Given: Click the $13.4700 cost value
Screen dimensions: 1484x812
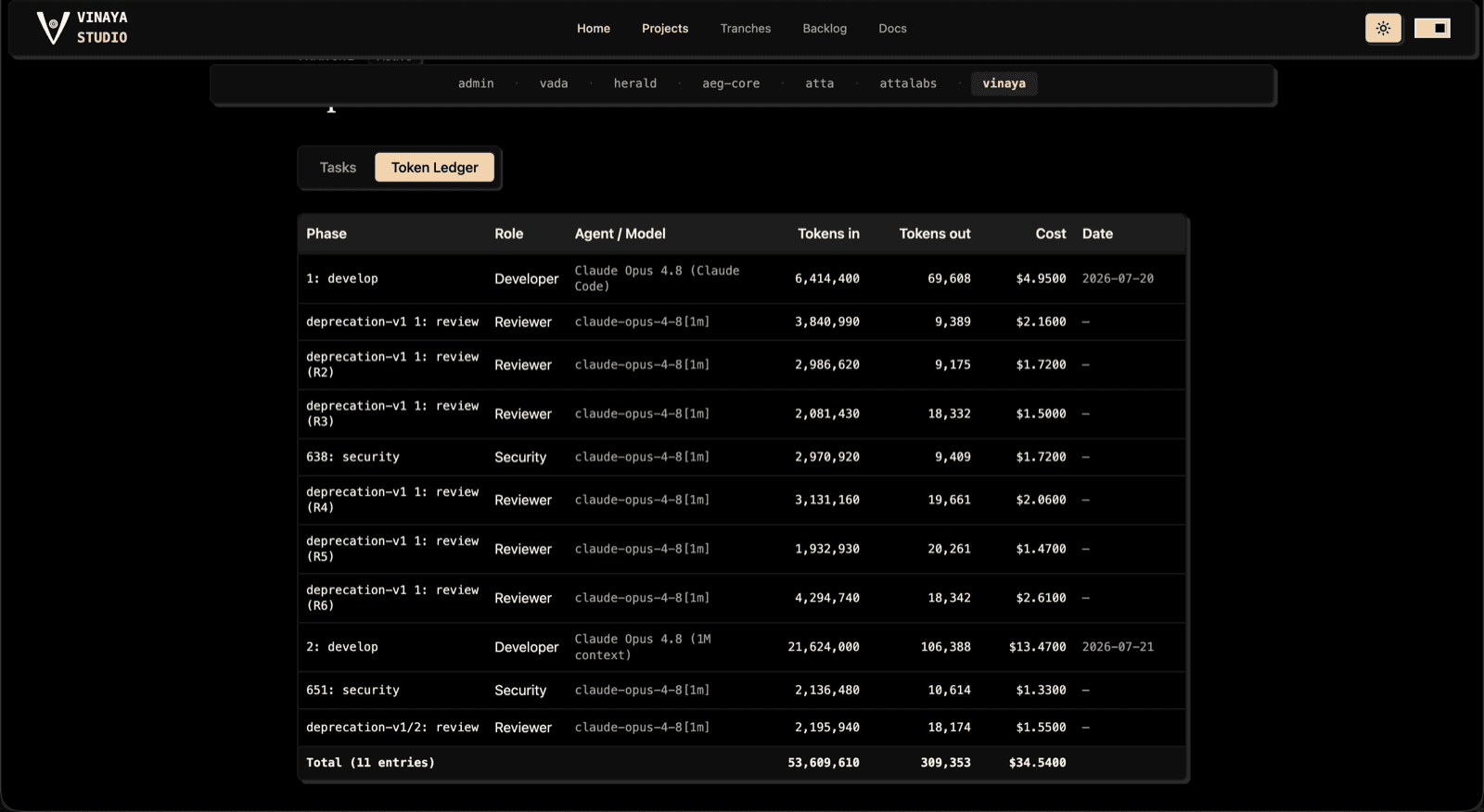Looking at the screenshot, I should pos(1037,647).
